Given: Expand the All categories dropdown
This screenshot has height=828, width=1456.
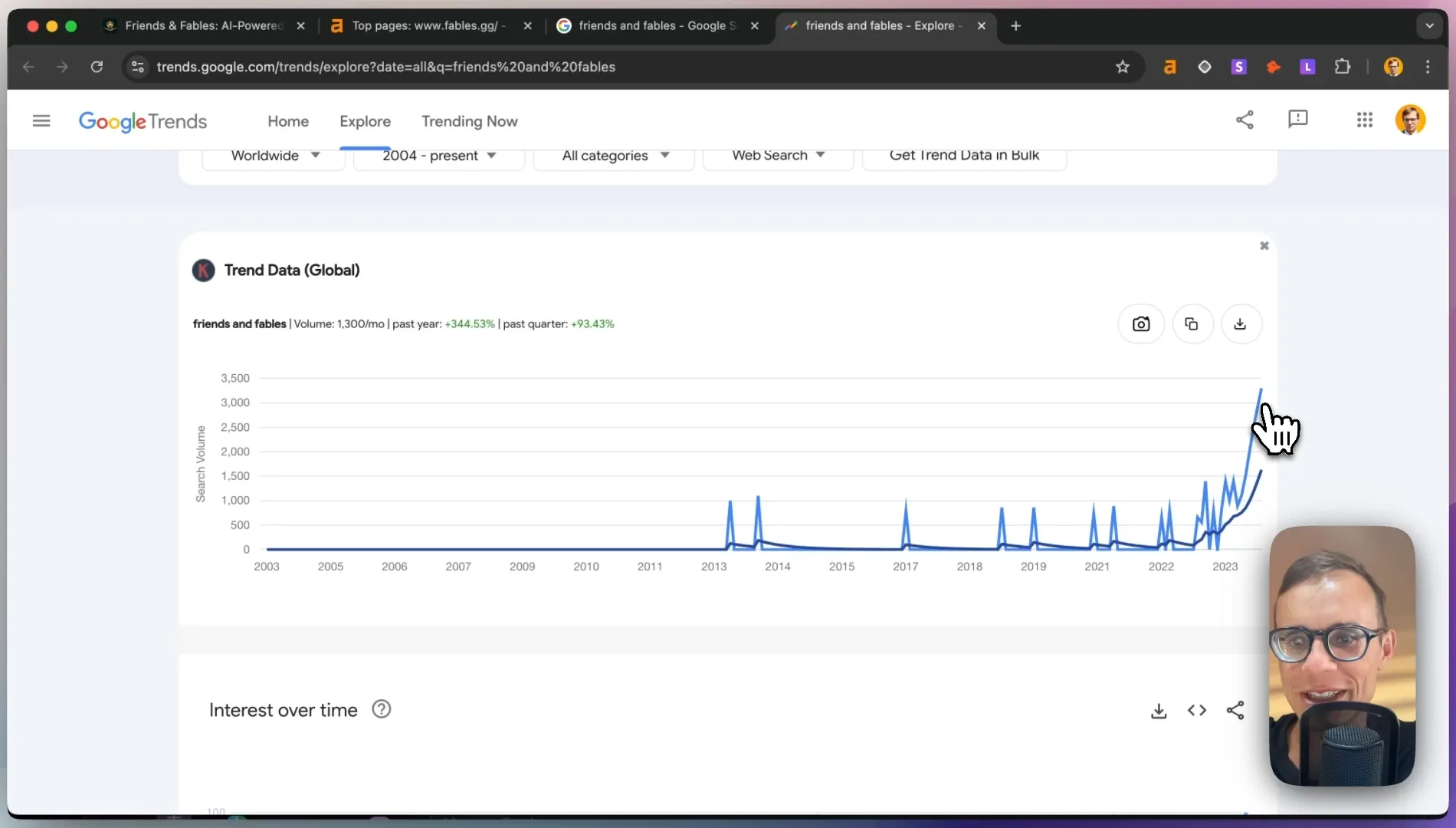Looking at the screenshot, I should pos(614,156).
